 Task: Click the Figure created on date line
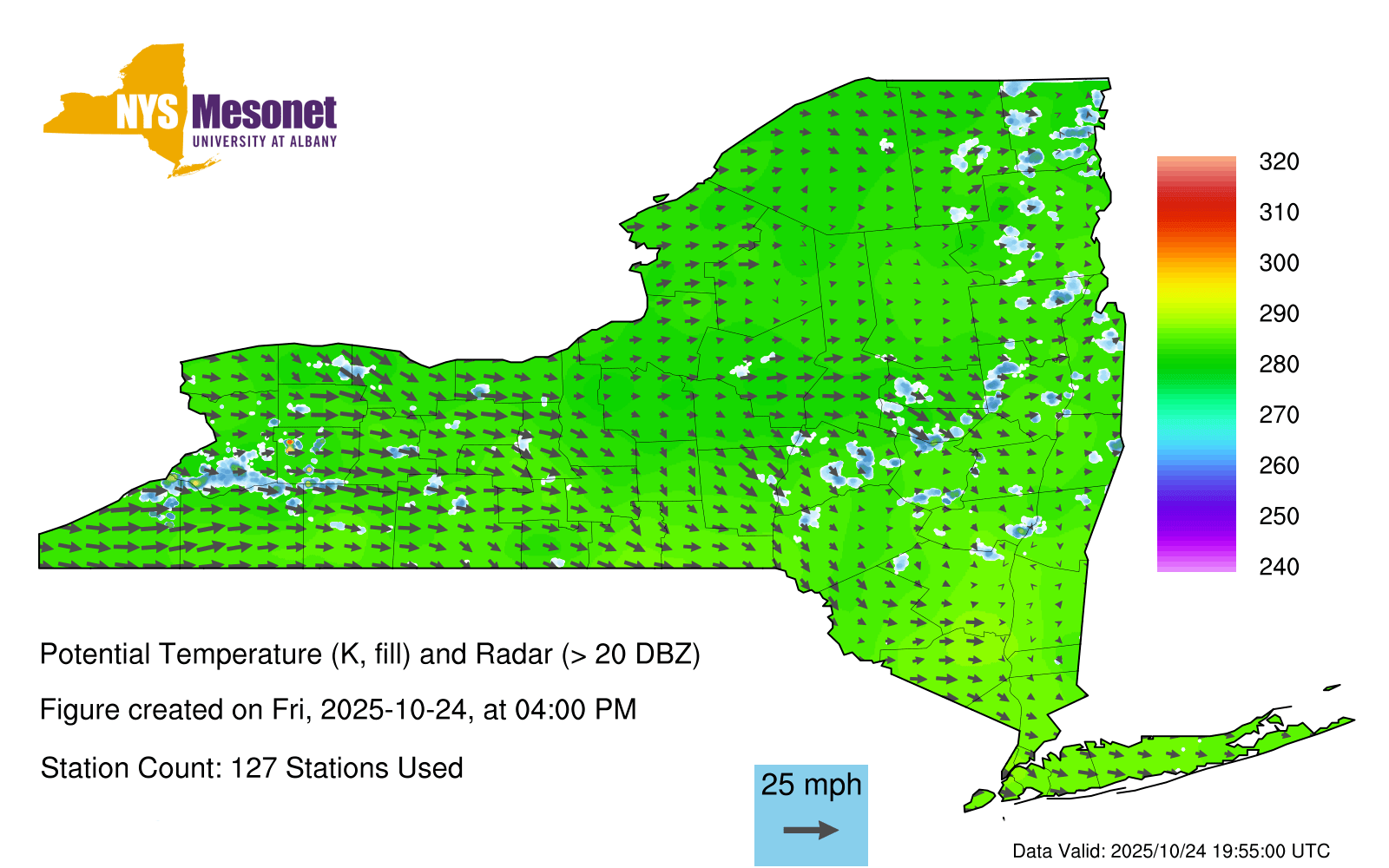click(x=338, y=710)
